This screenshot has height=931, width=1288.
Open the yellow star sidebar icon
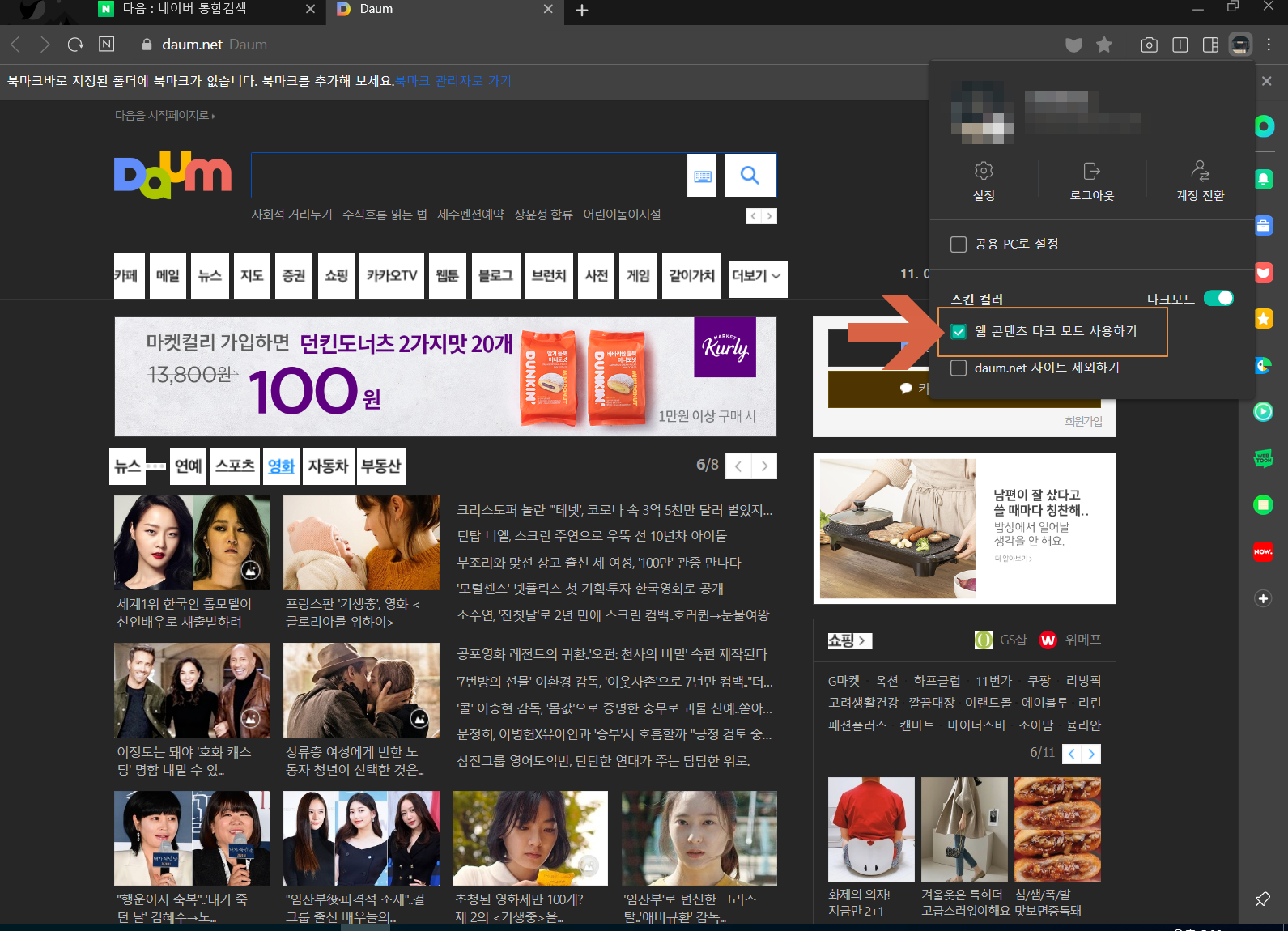tap(1264, 319)
